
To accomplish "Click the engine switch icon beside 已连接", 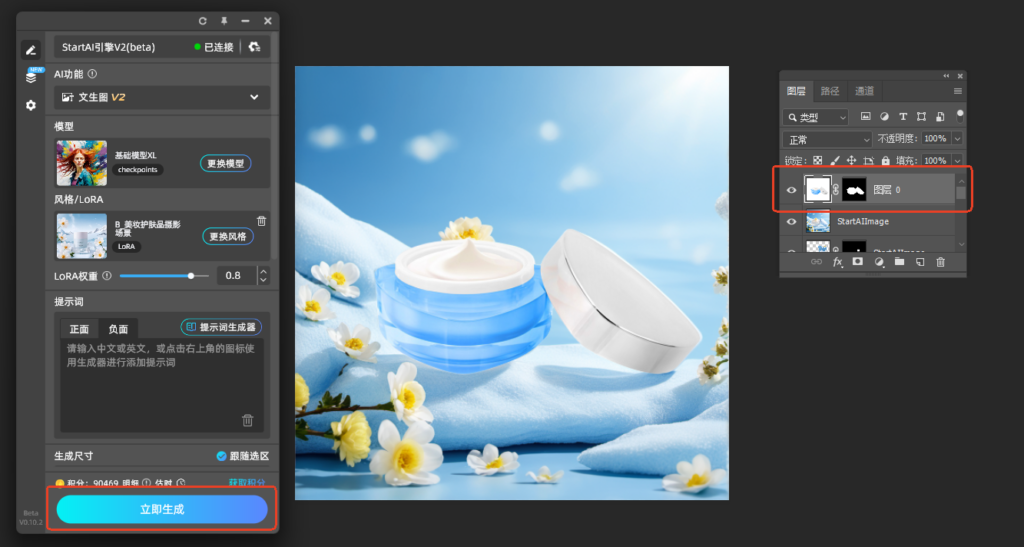I will pyautogui.click(x=254, y=47).
